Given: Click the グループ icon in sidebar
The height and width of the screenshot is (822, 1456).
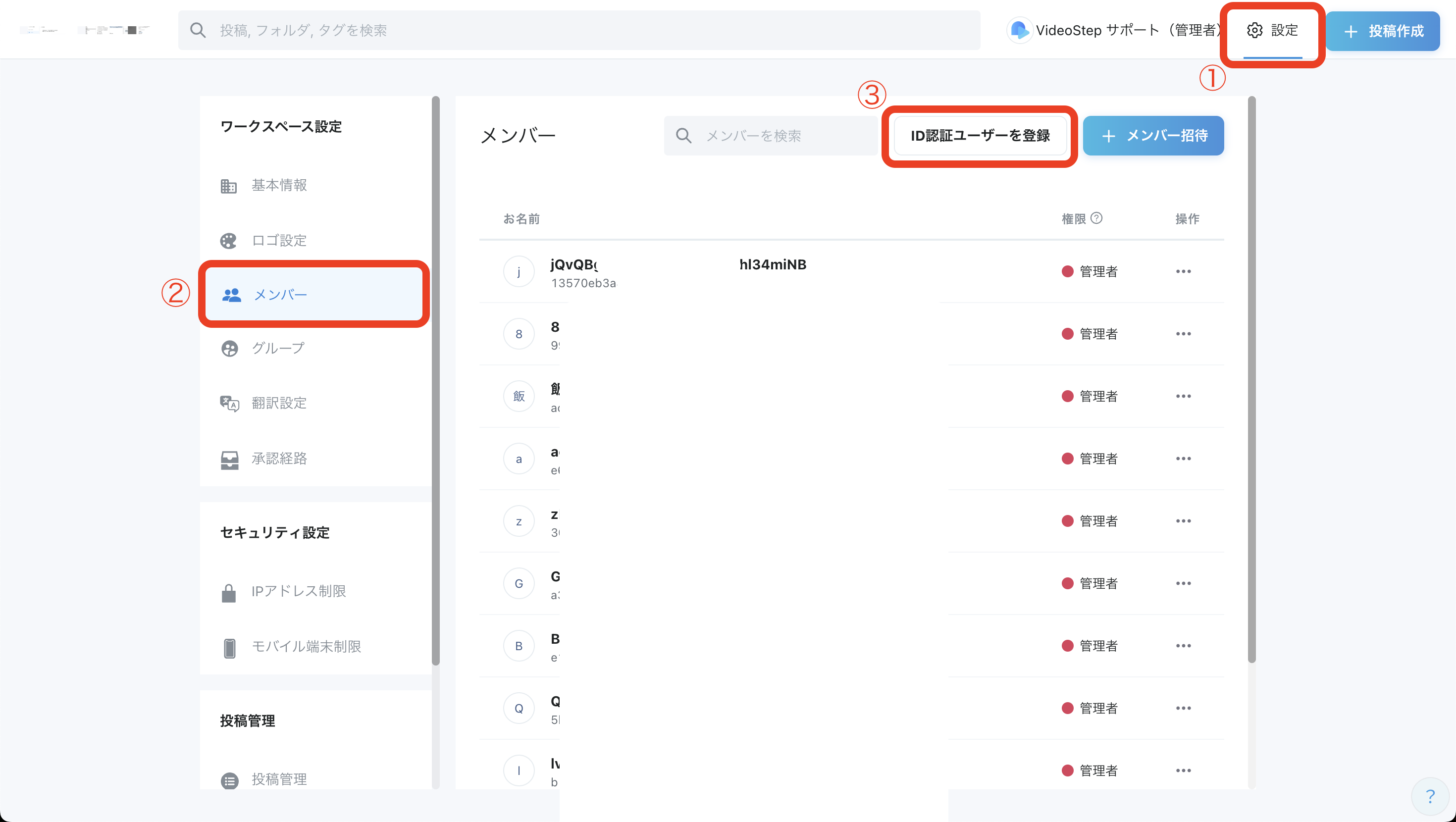Looking at the screenshot, I should (229, 348).
